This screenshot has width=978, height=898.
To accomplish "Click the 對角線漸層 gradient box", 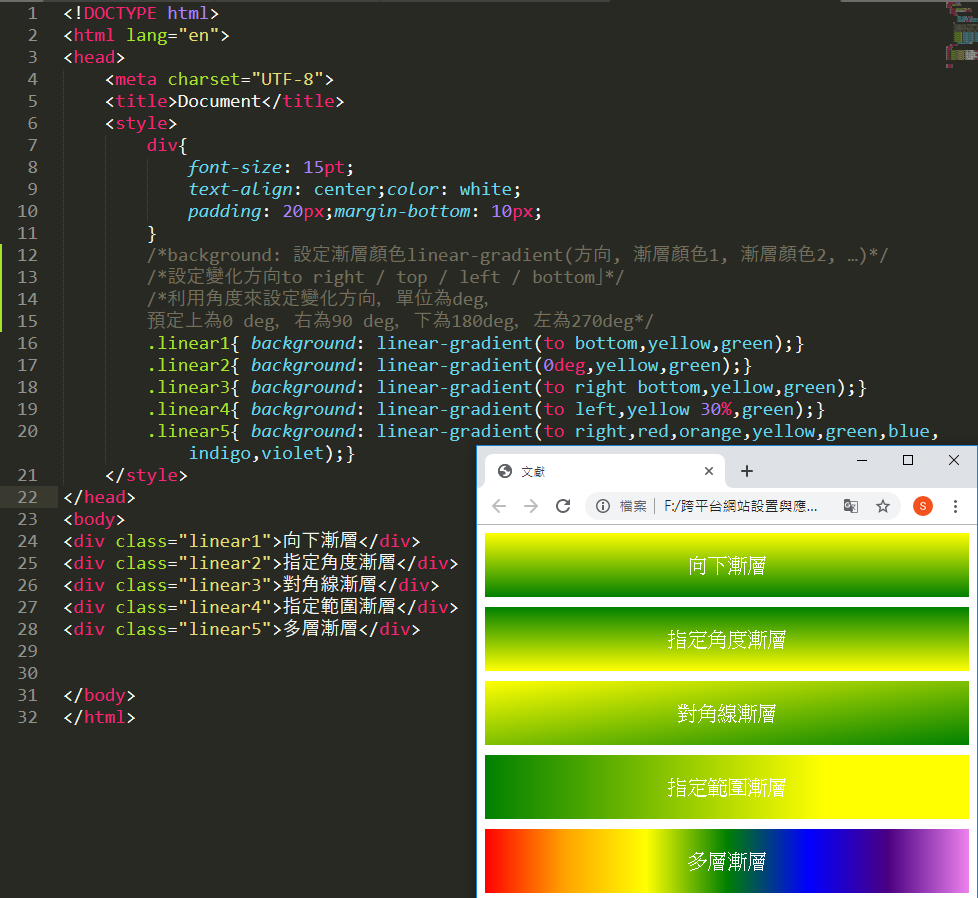I will coord(727,713).
